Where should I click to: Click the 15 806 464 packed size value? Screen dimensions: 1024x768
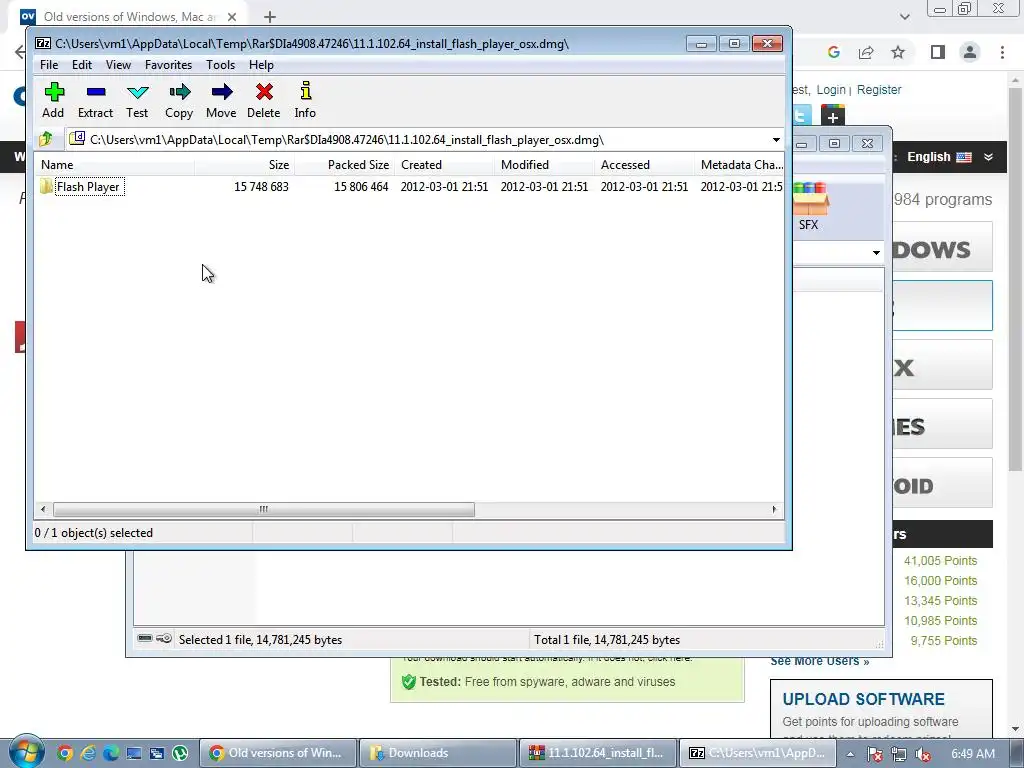(361, 187)
